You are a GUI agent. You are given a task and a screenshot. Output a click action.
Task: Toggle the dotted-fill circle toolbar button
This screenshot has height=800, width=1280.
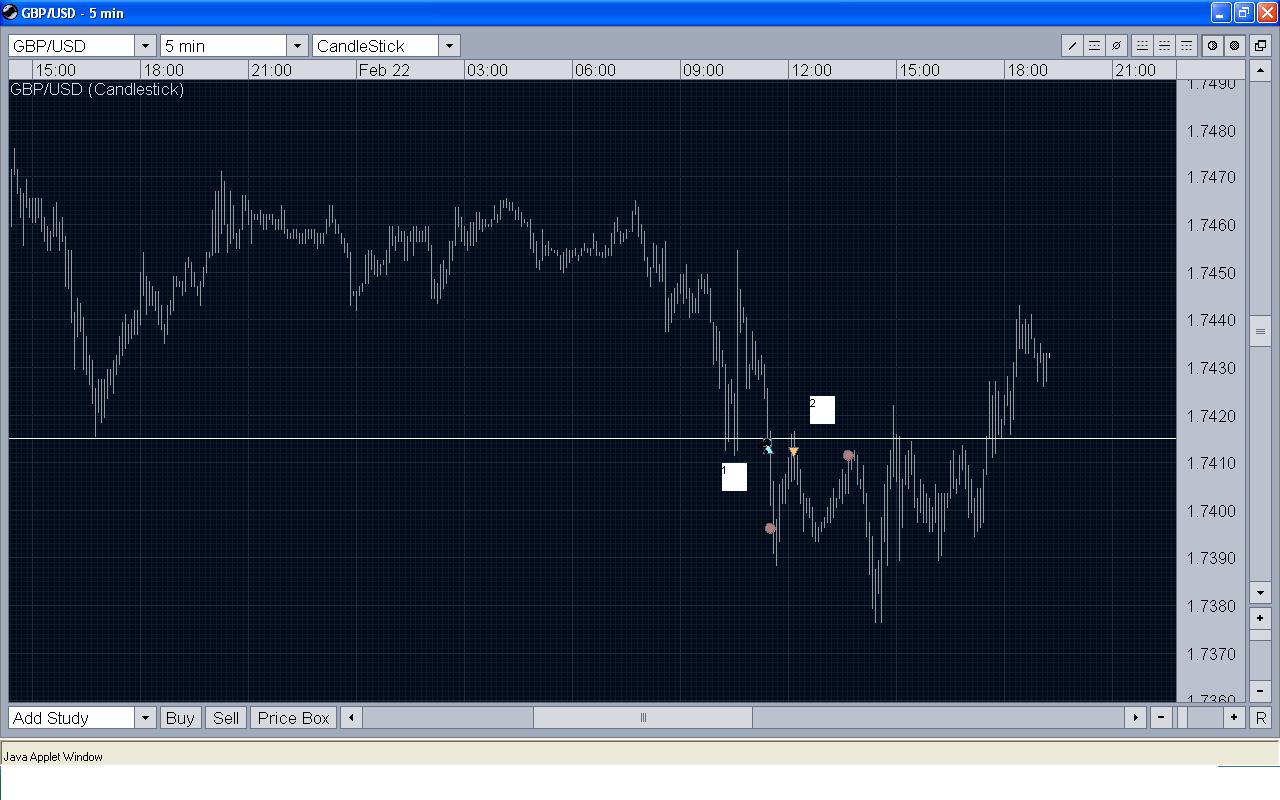[1234, 46]
